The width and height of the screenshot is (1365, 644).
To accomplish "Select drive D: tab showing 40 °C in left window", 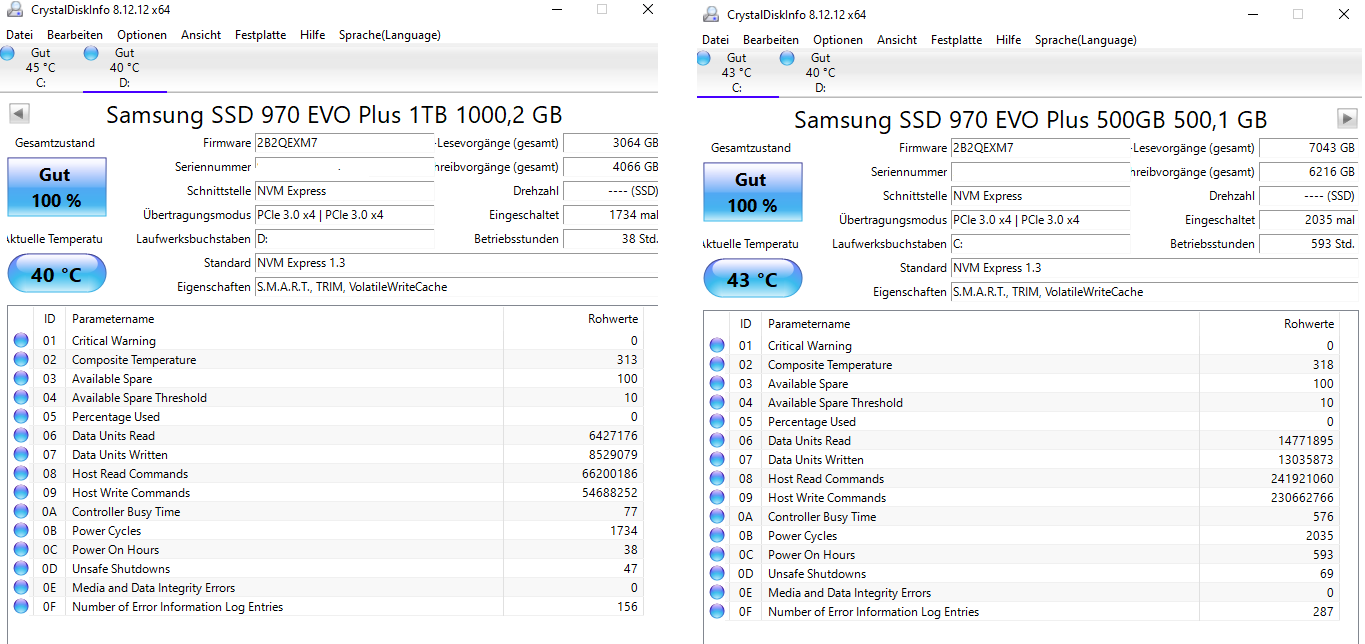I will pyautogui.click(x=124, y=68).
